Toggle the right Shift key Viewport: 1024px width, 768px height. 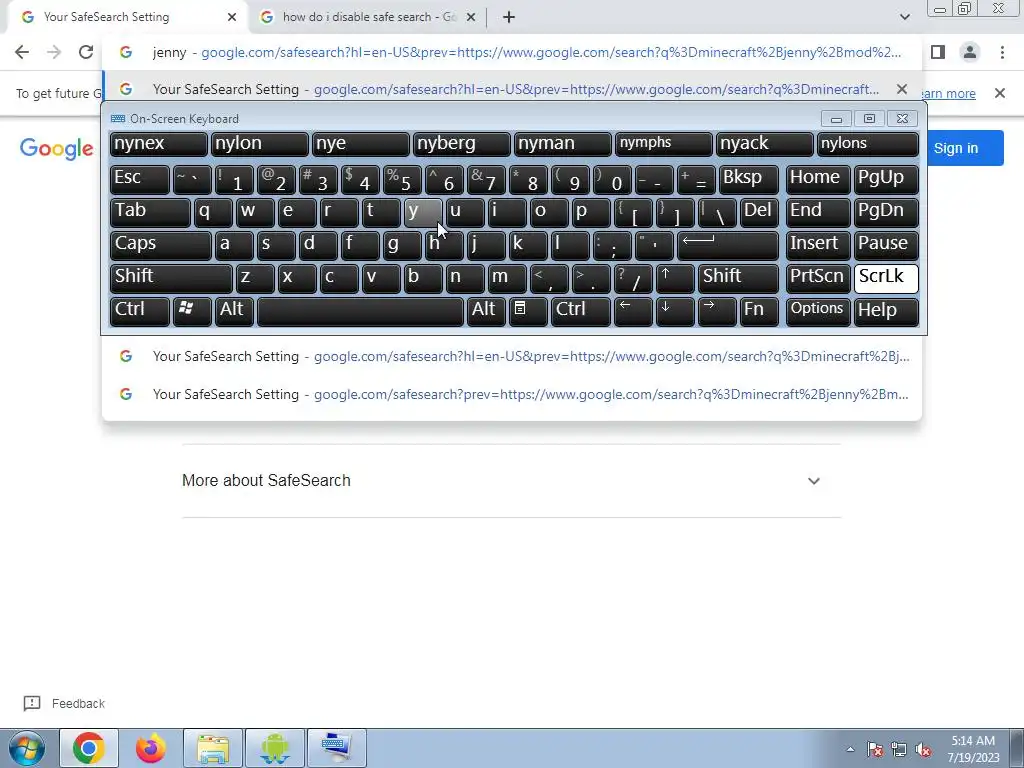point(738,278)
